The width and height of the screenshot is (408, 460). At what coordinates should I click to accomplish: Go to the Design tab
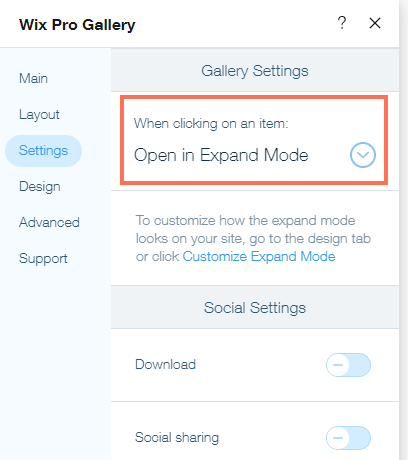(x=40, y=187)
